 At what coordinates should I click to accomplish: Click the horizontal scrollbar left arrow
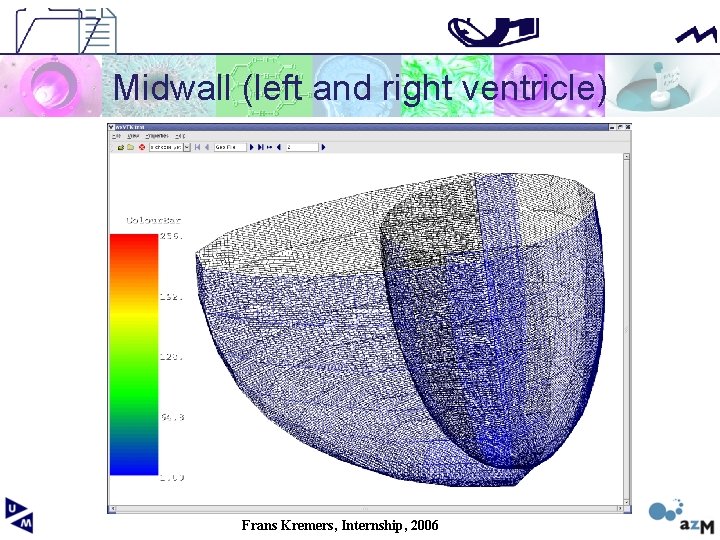click(x=113, y=509)
